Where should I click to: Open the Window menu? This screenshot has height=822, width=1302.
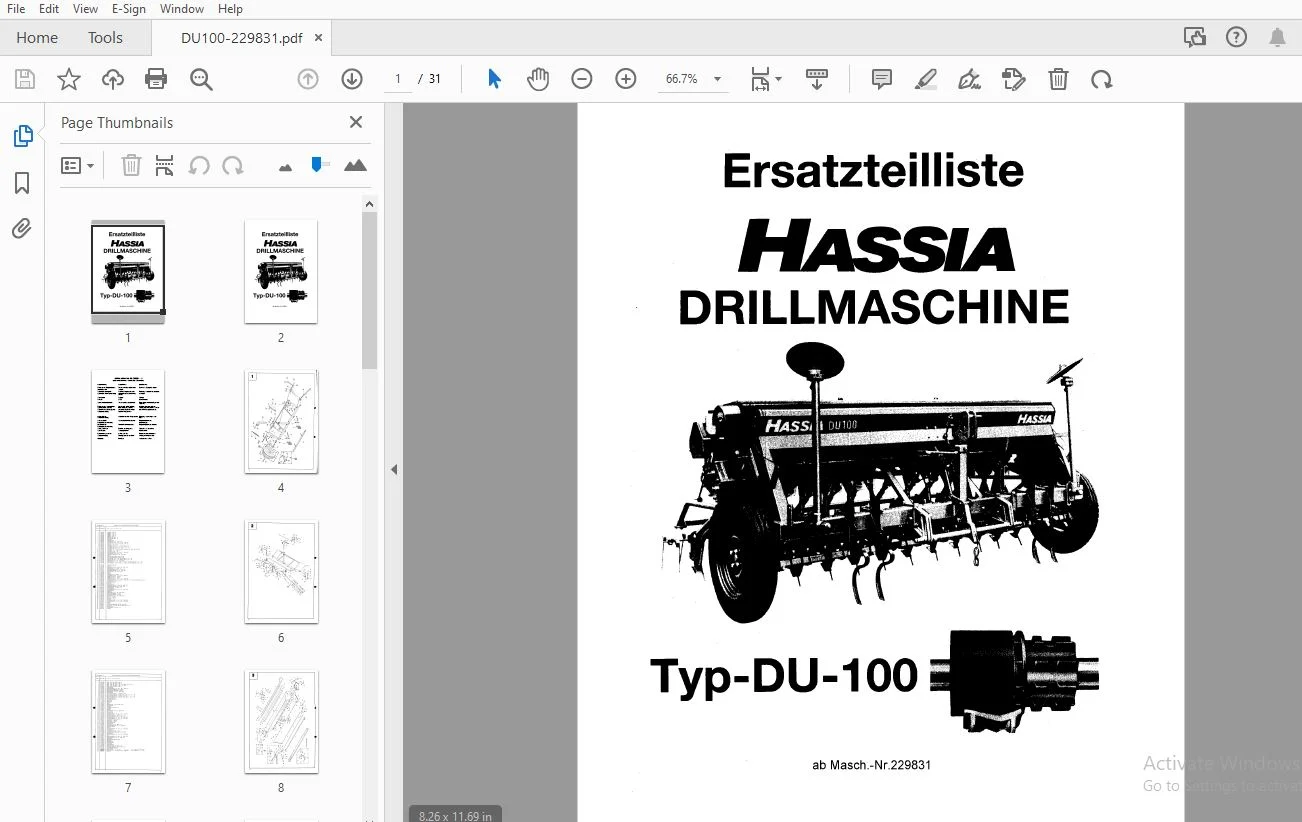[x=182, y=9]
